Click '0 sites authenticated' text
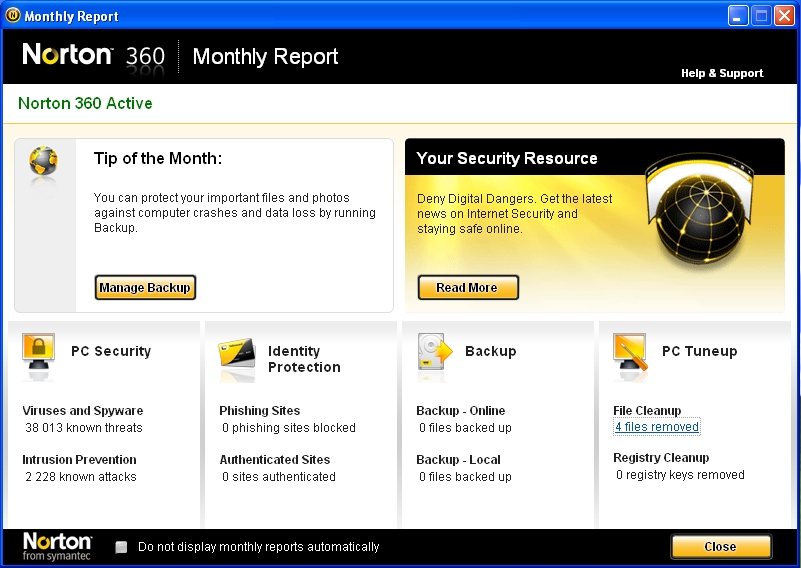801x568 pixels. point(278,477)
